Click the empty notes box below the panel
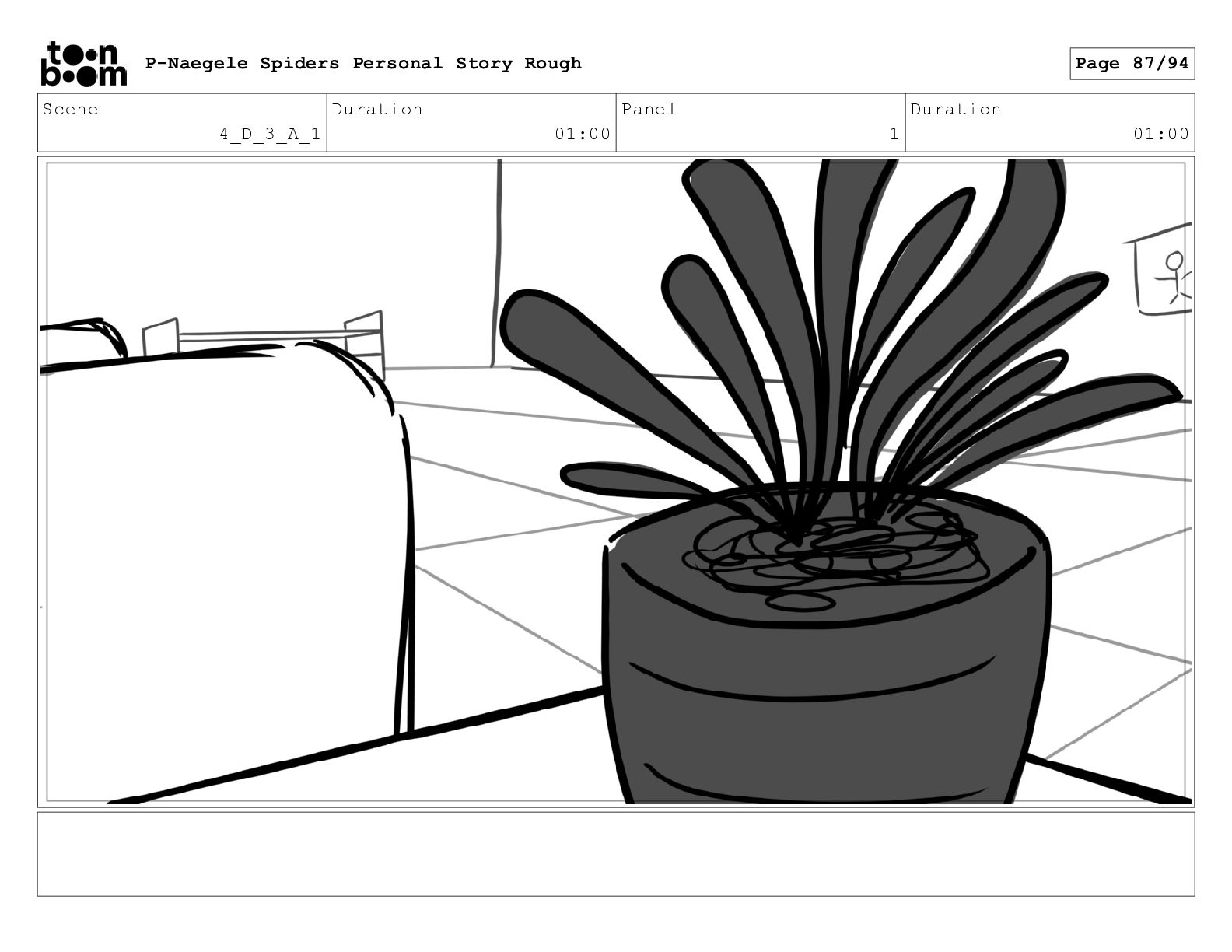The image size is (1232, 952). coord(616,854)
